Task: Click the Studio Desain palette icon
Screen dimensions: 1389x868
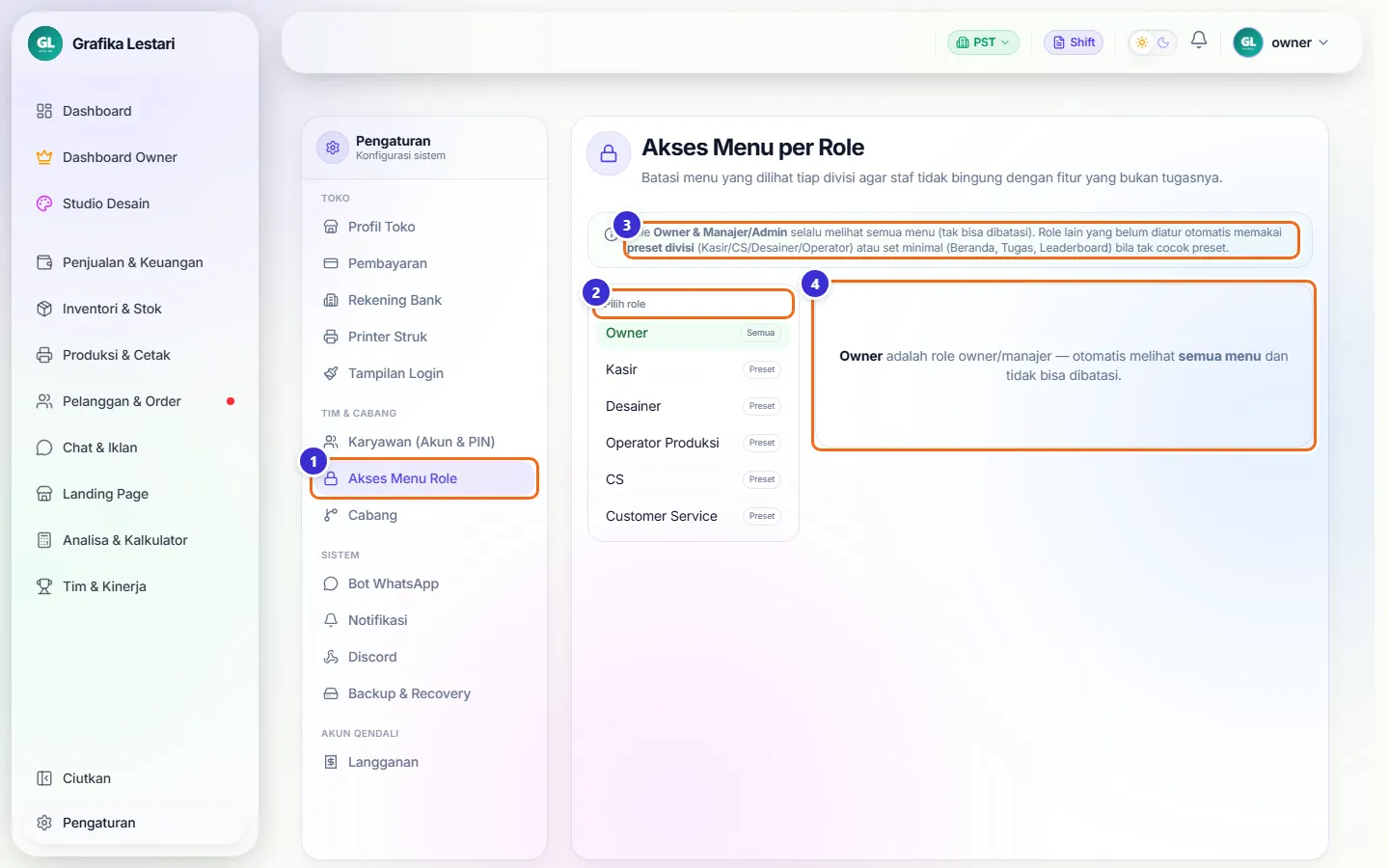Action: tap(44, 203)
